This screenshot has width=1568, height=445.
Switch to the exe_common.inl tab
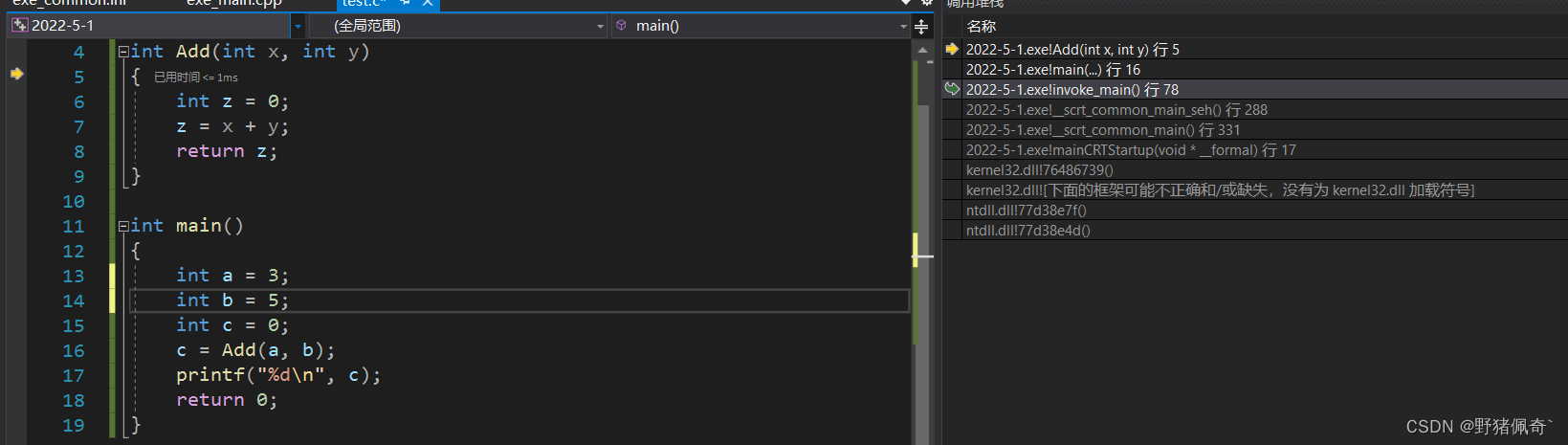[x=69, y=4]
